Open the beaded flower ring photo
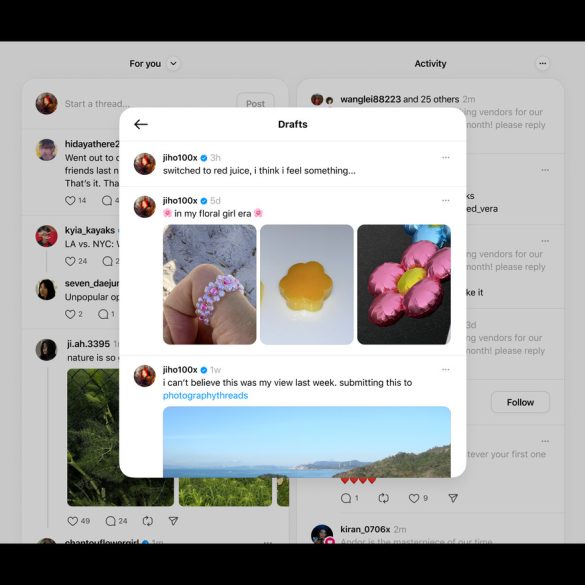Screen dimensions: 585x585 click(x=210, y=284)
